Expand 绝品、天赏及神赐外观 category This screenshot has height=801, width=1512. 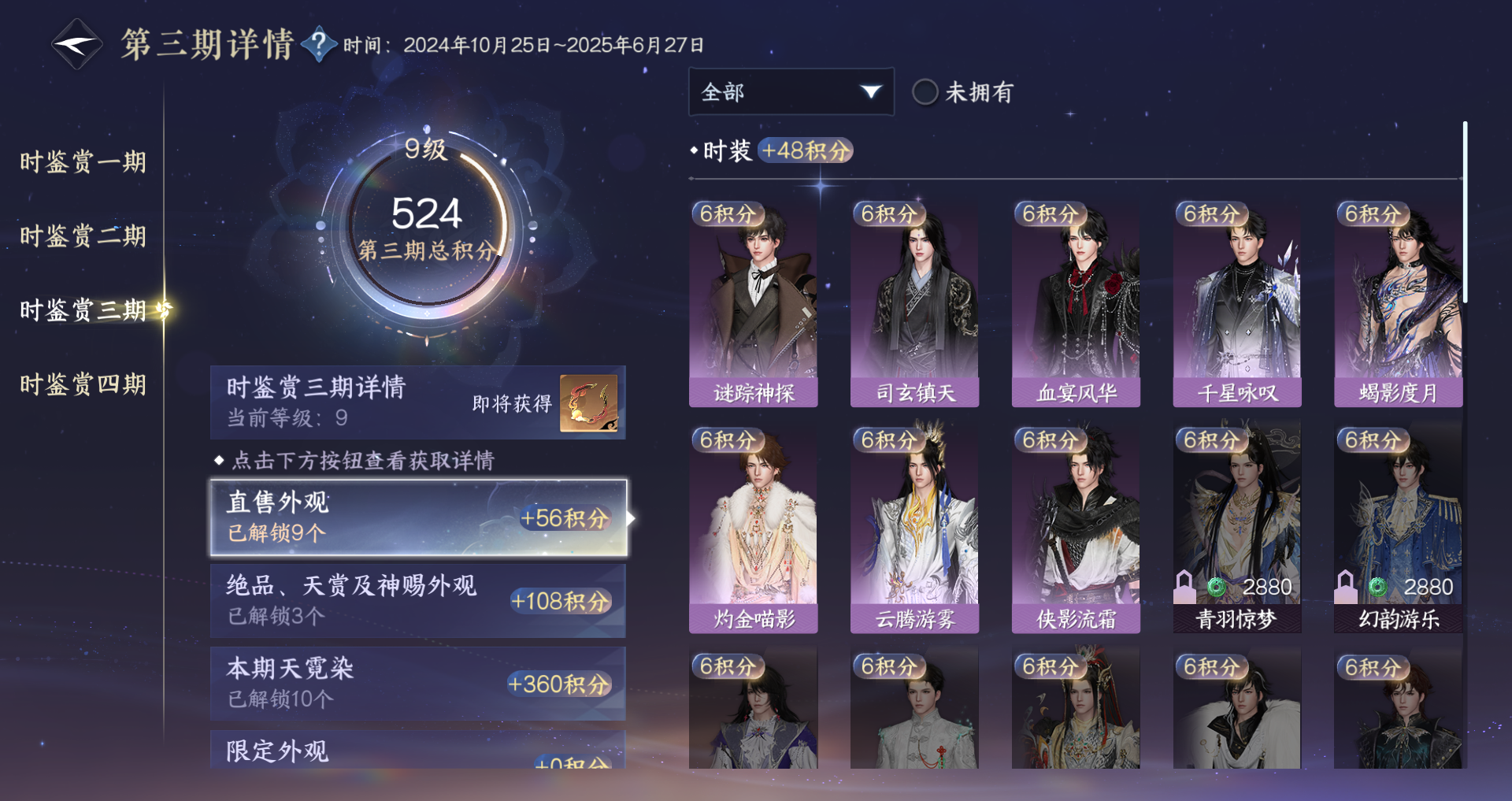point(418,600)
